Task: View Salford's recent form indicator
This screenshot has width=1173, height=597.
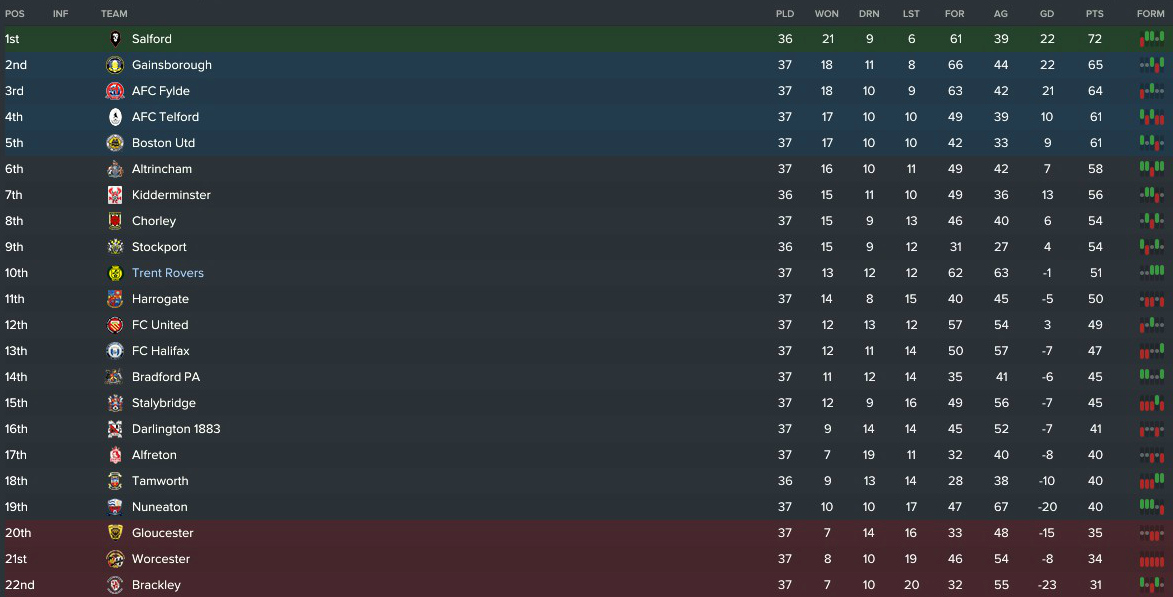Action: (1151, 39)
